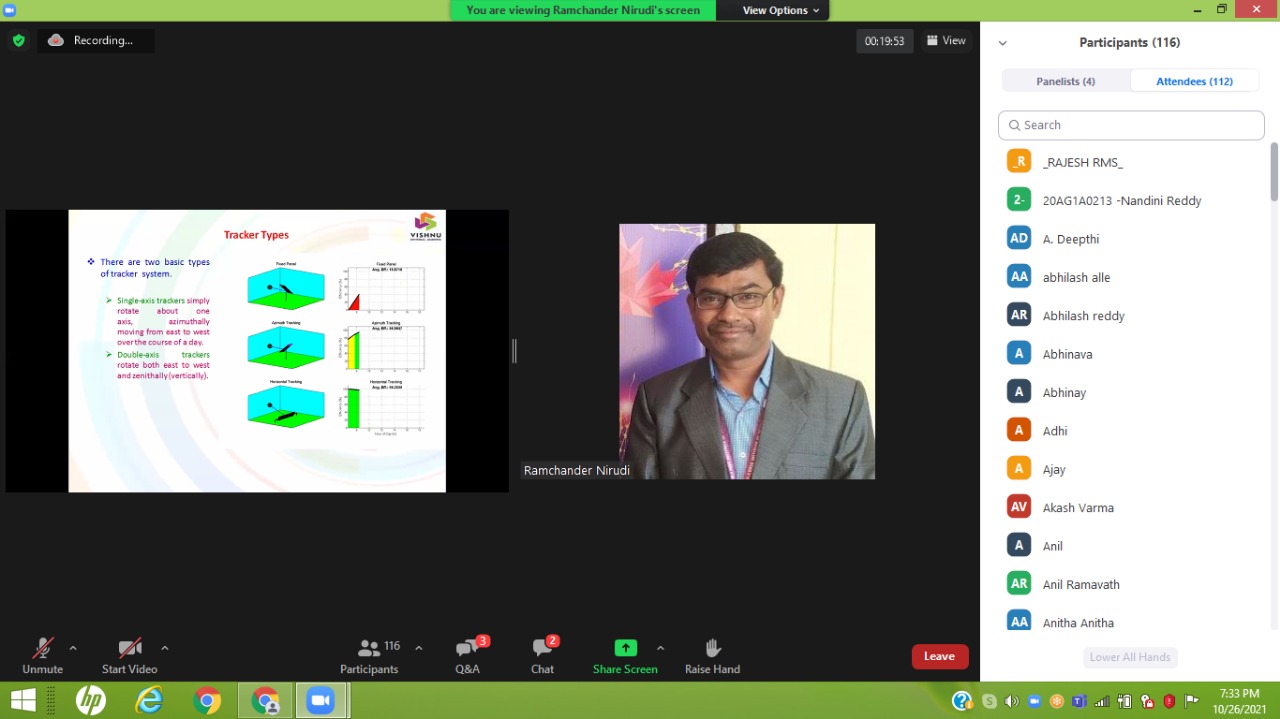Click the divider handle between share and video
This screenshot has width=1280, height=719.
click(x=514, y=350)
